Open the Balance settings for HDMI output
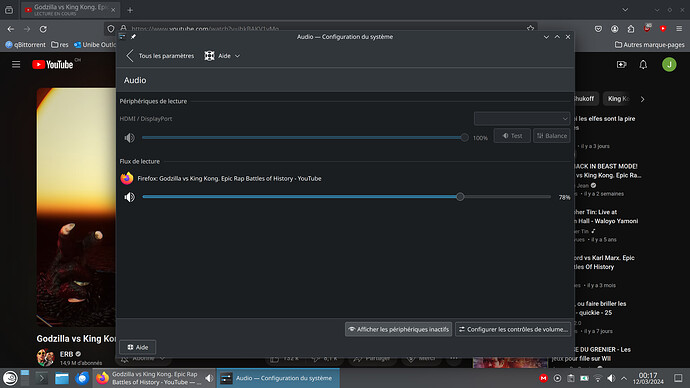The height and width of the screenshot is (388, 690). [x=552, y=136]
